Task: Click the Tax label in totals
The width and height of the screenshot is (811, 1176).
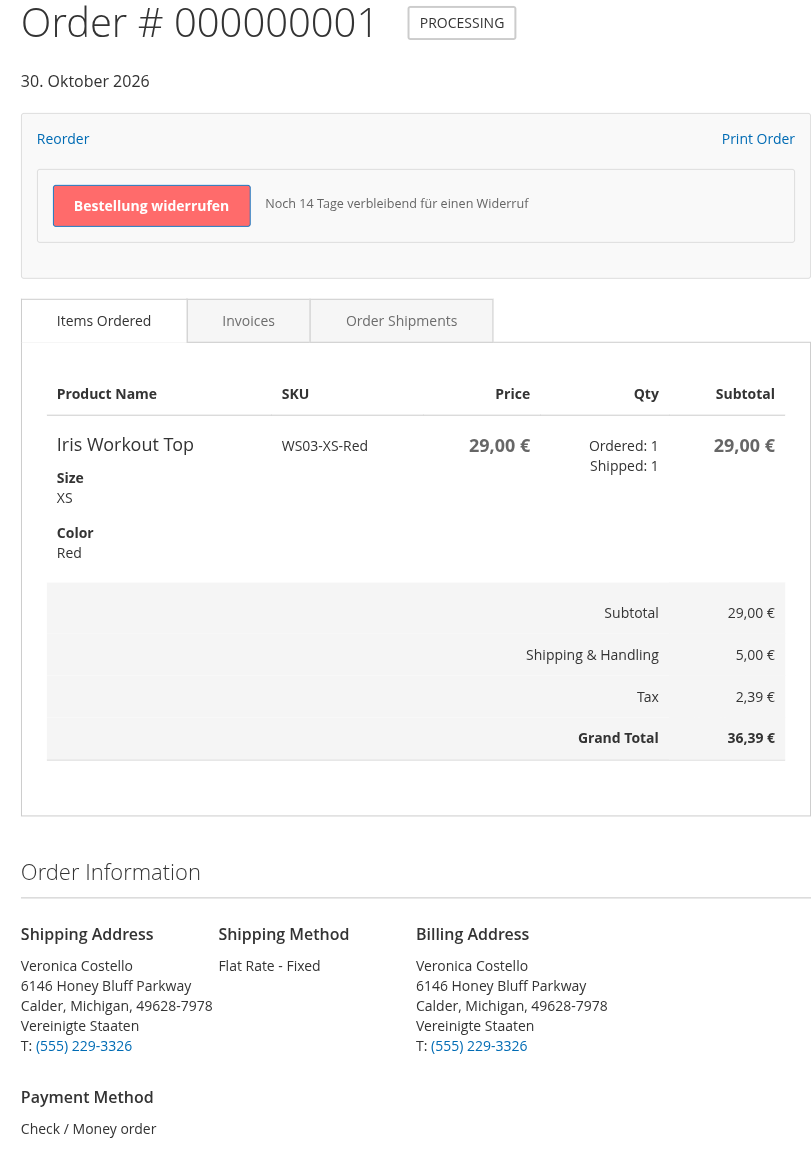Action: tap(647, 697)
